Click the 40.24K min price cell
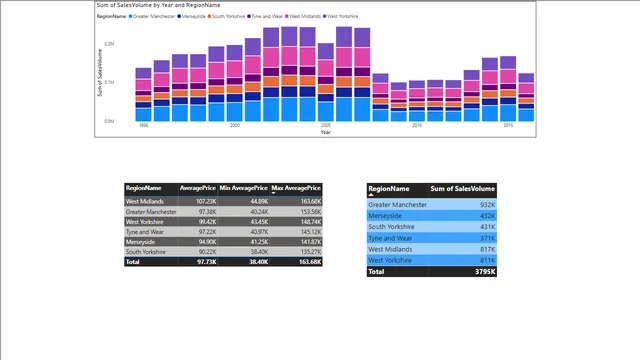Viewport: 640px width, 360px height. pyautogui.click(x=260, y=212)
